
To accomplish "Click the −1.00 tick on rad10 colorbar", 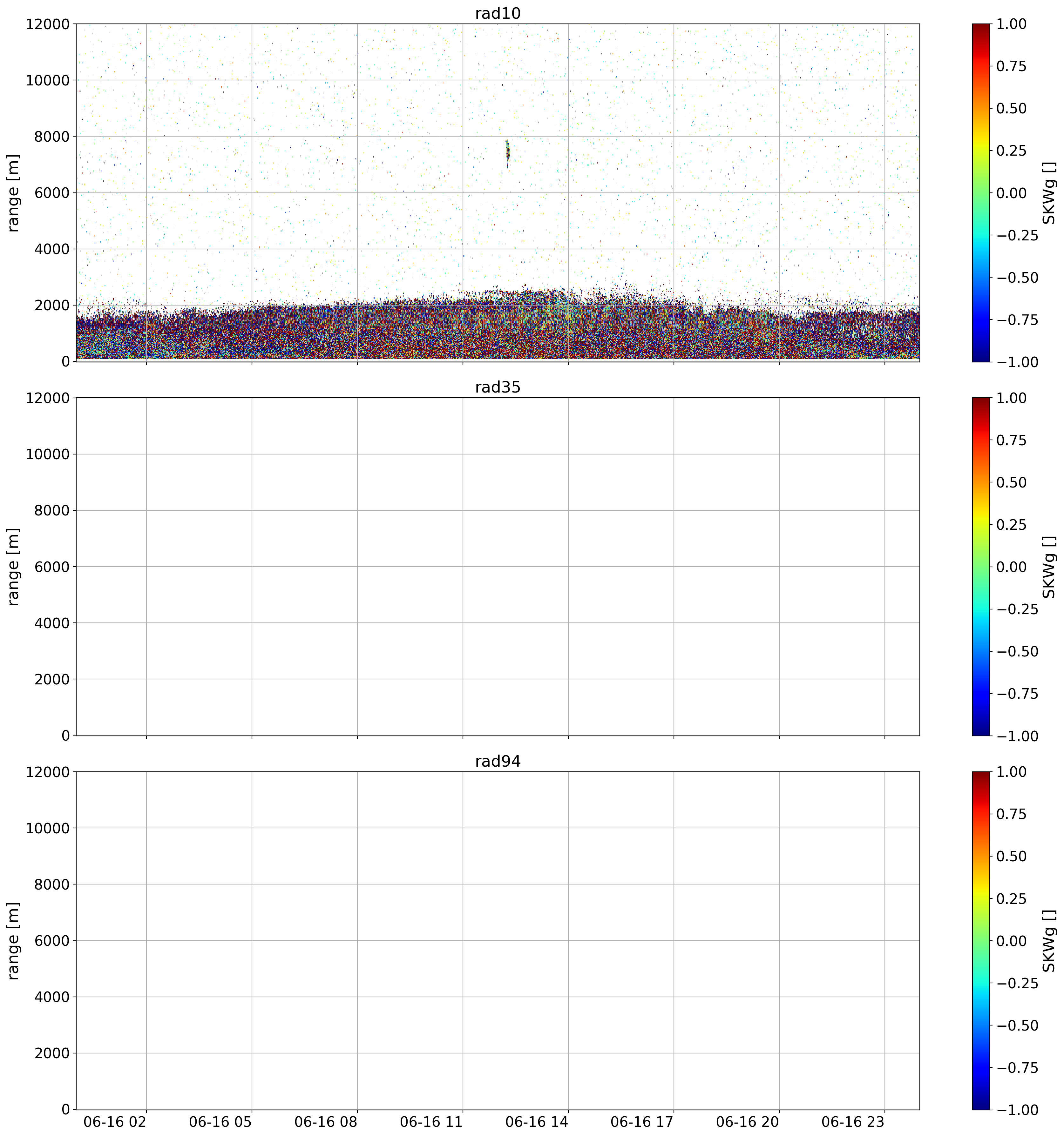I will 1018,362.
